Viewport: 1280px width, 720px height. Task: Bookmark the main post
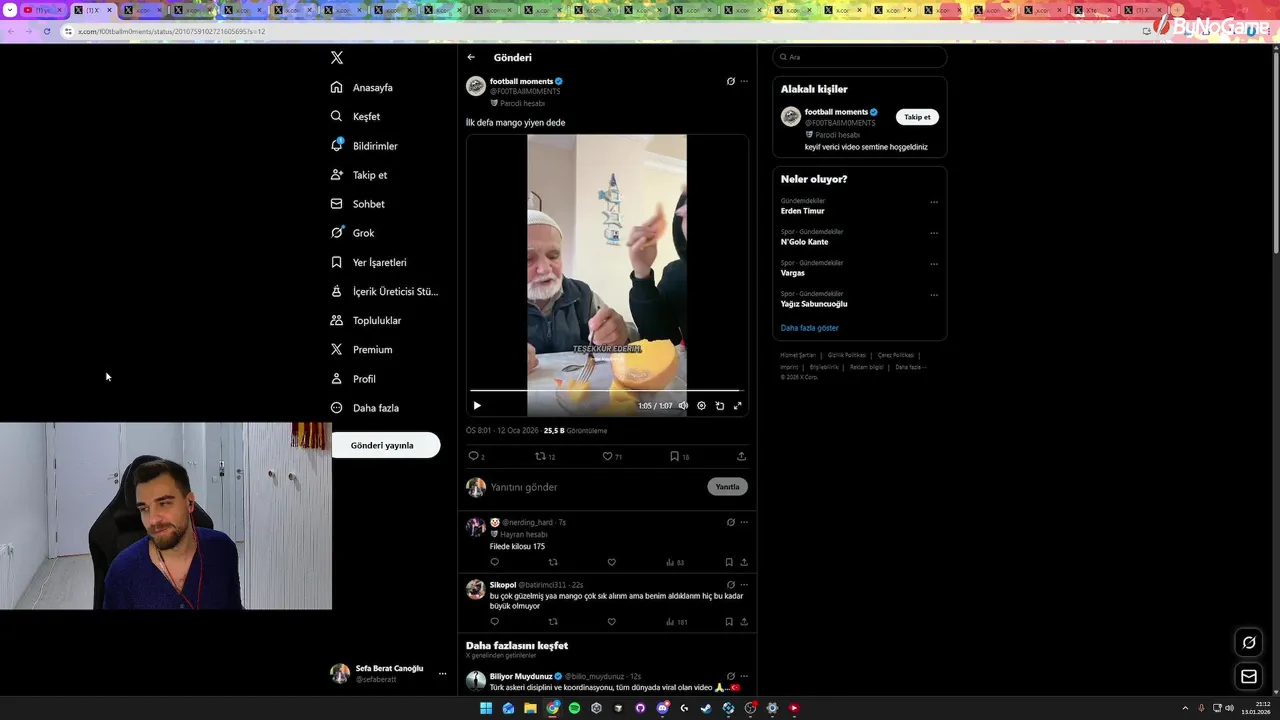point(679,456)
